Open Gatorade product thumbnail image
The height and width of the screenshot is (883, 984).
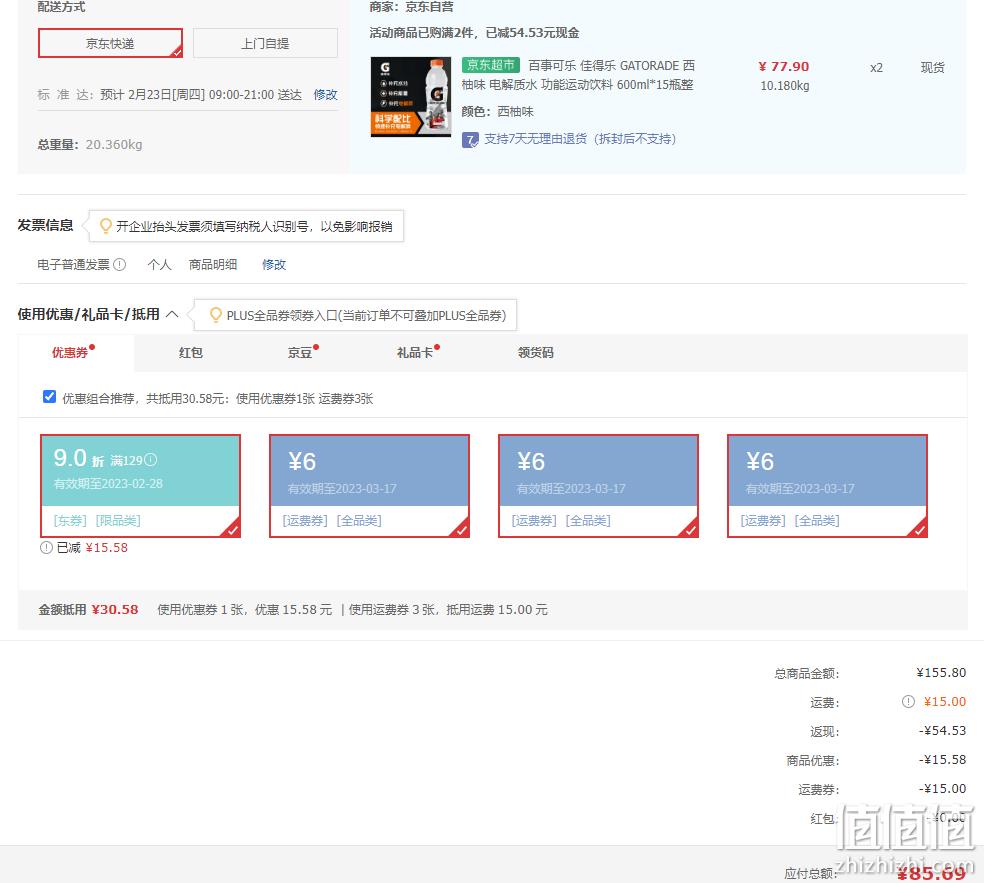click(x=410, y=97)
